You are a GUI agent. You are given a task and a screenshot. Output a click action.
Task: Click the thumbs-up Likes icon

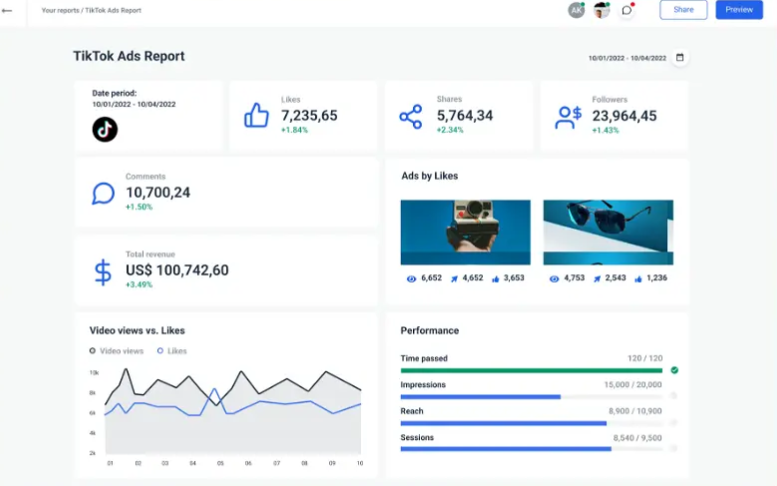coord(257,116)
